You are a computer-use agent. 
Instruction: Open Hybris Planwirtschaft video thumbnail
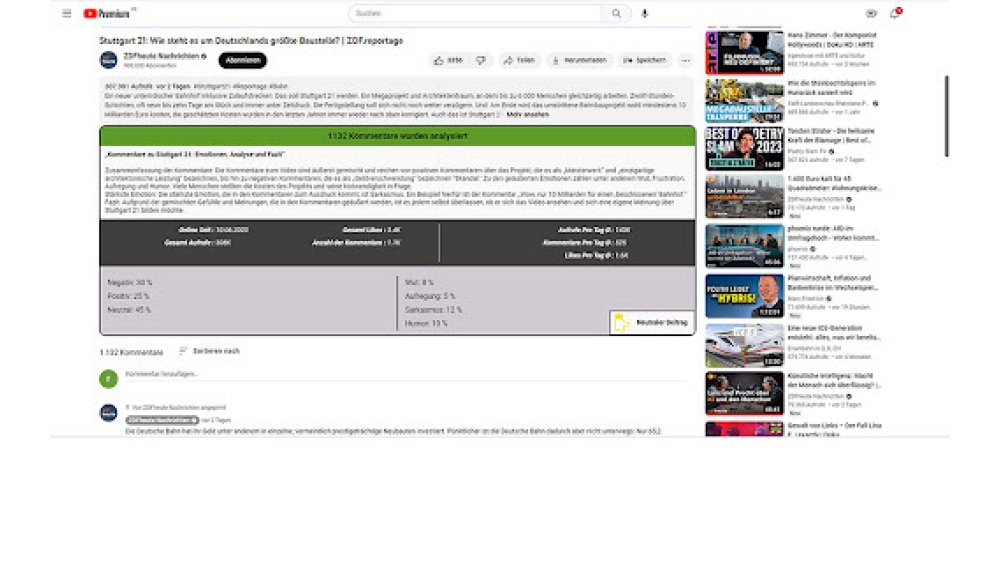coord(744,296)
